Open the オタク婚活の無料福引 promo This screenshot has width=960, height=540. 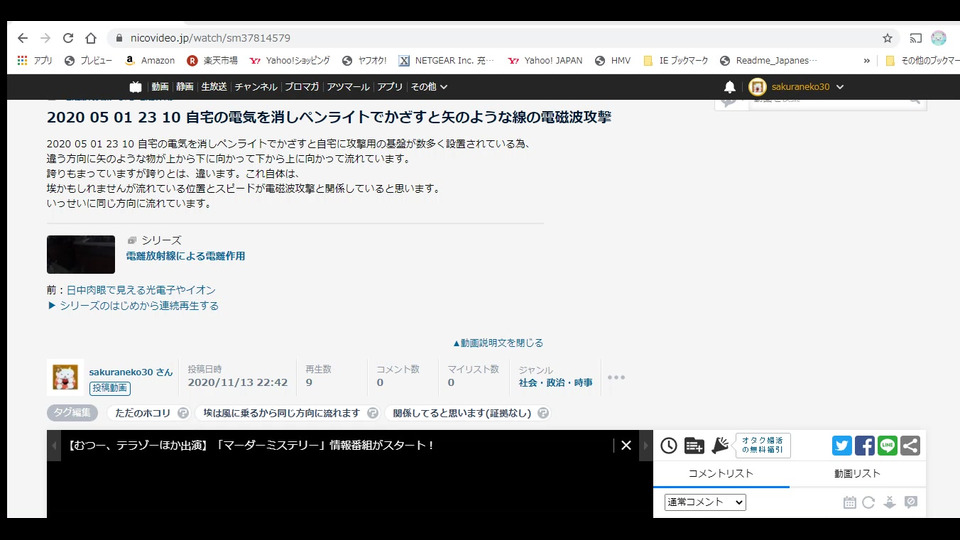(762, 445)
